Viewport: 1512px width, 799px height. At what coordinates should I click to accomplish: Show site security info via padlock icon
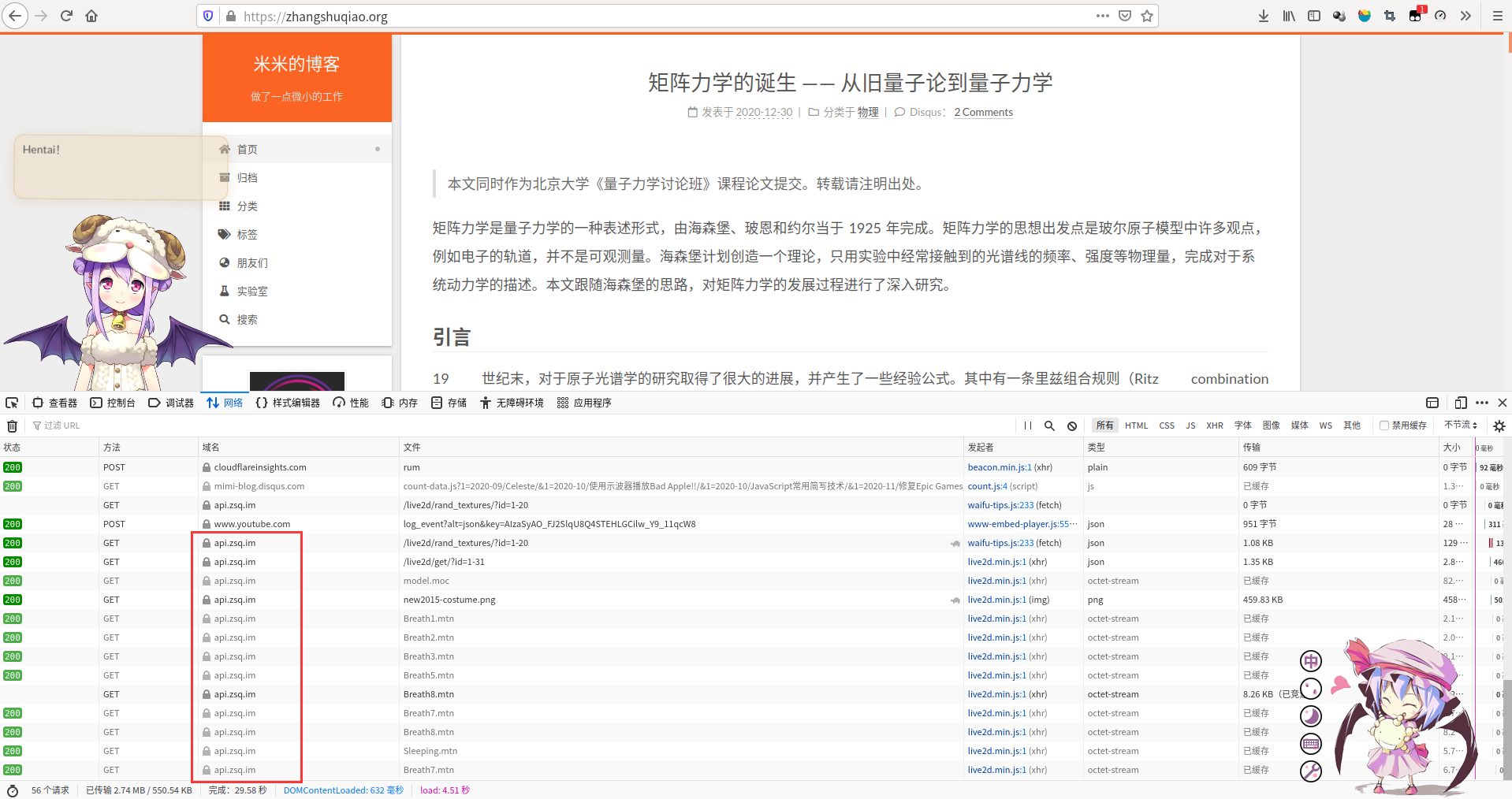pyautogui.click(x=231, y=16)
